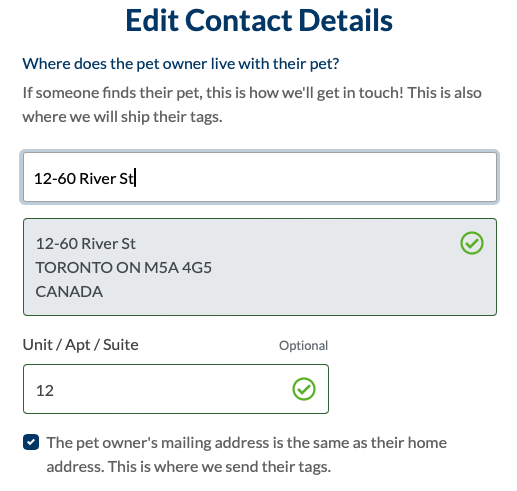Click the "Unit / Apt / Suite" field label
This screenshot has height=491, width=517.
pyautogui.click(x=80, y=345)
